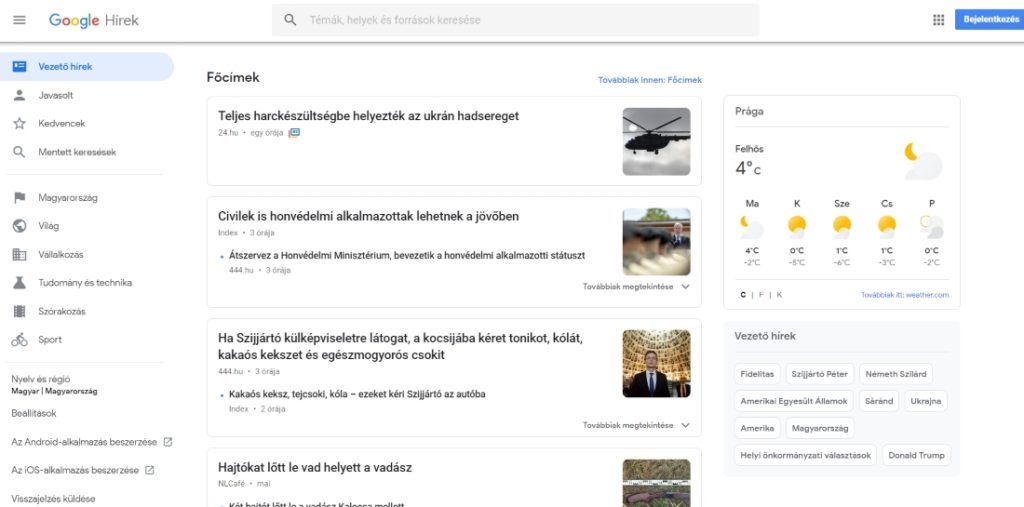
Task: Select Sáránd topic chip
Action: point(878,401)
